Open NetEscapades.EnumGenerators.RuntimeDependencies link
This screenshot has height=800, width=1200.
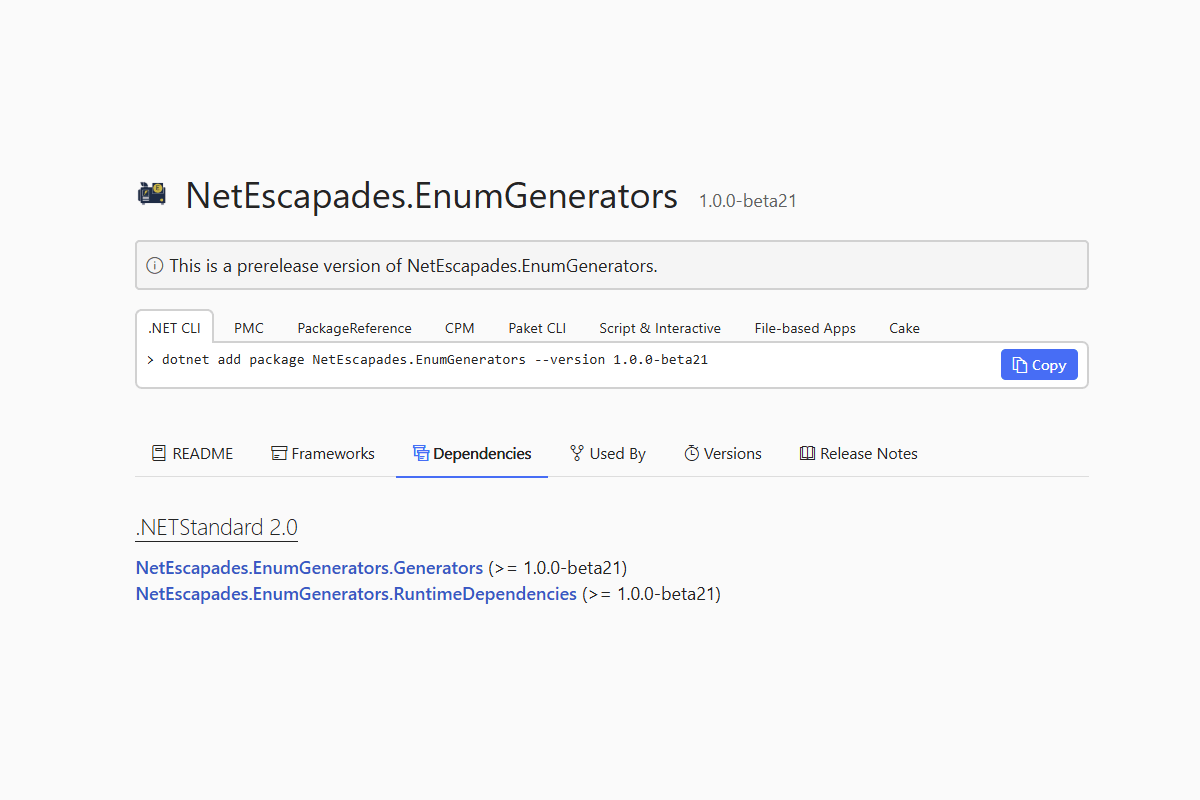pos(356,594)
